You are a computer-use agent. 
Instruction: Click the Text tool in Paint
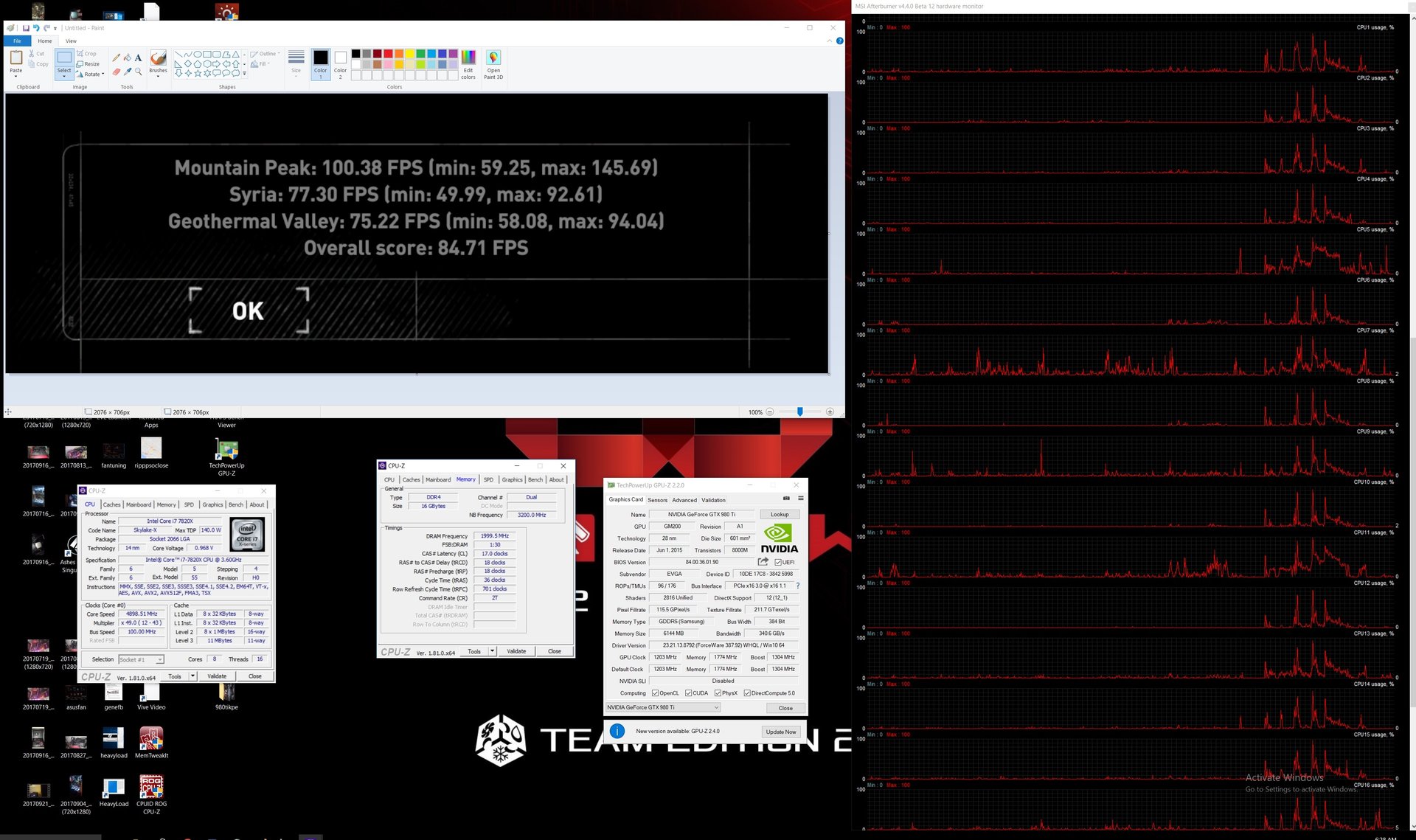[x=139, y=58]
